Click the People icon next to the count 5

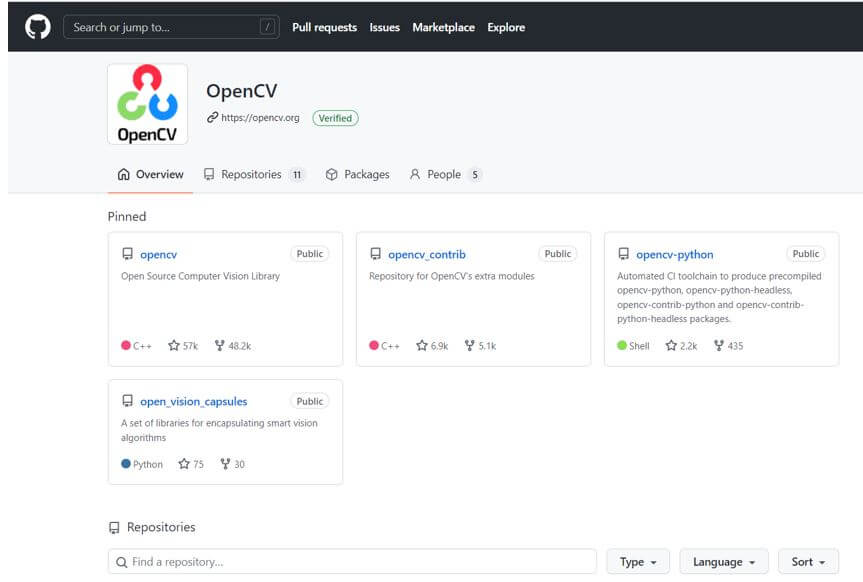pos(413,174)
